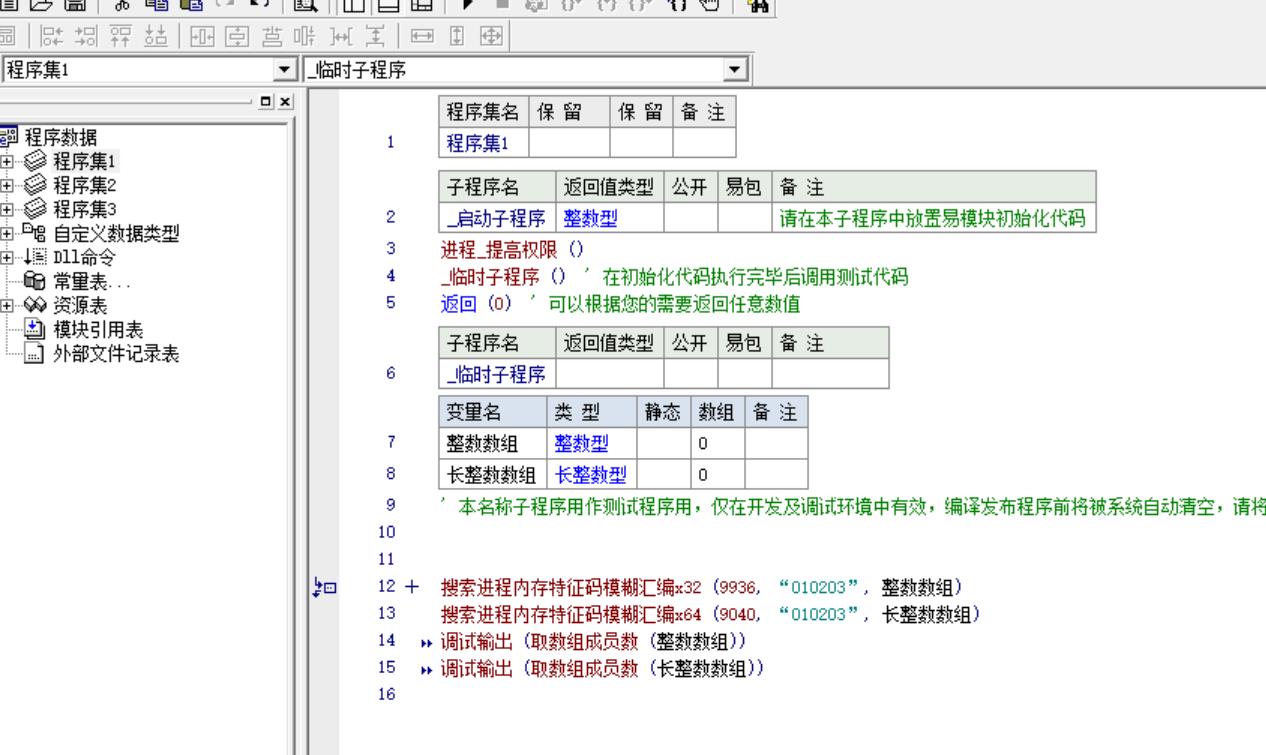Expand the plus sign on code line 12
This screenshot has height=755, width=1266.
pyautogui.click(x=410, y=587)
